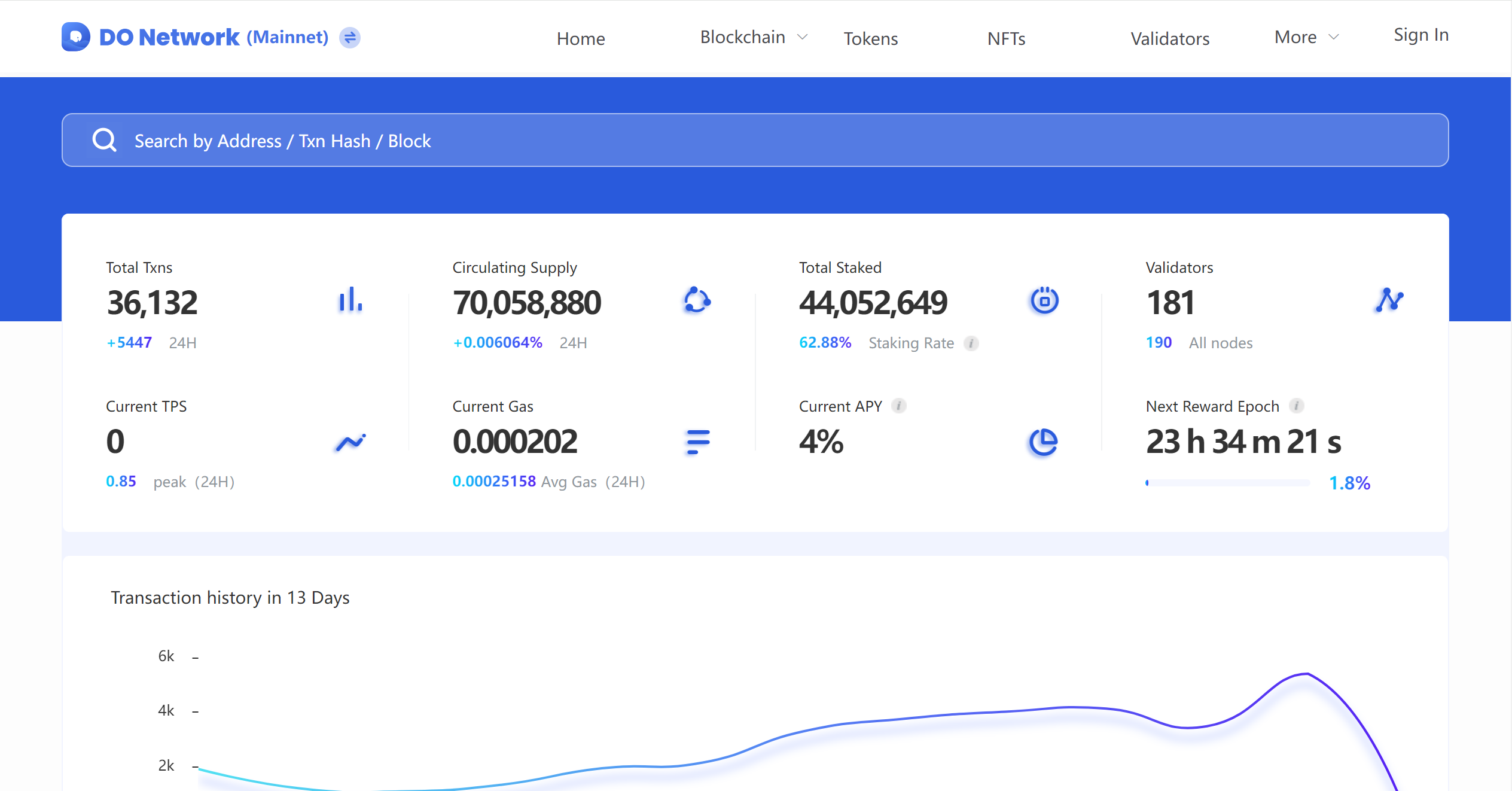Click the Next Reward Epoch info icon
This screenshot has width=1512, height=791.
coord(1296,406)
